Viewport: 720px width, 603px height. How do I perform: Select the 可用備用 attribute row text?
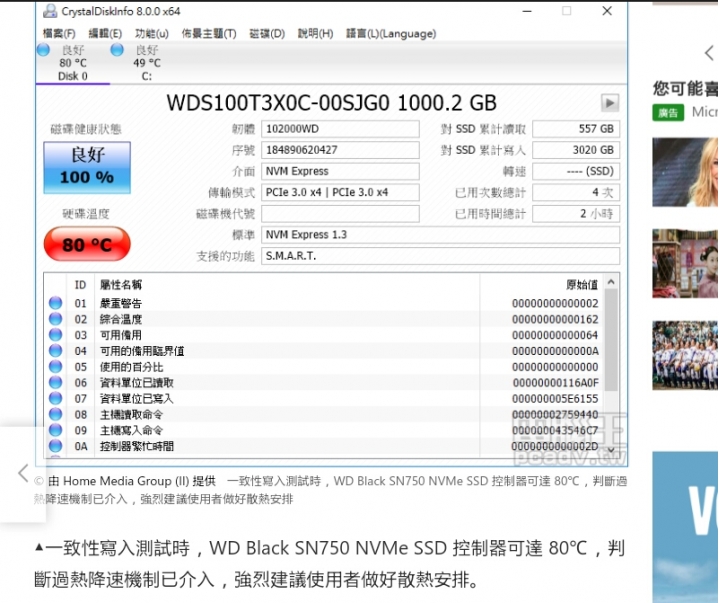click(121, 335)
